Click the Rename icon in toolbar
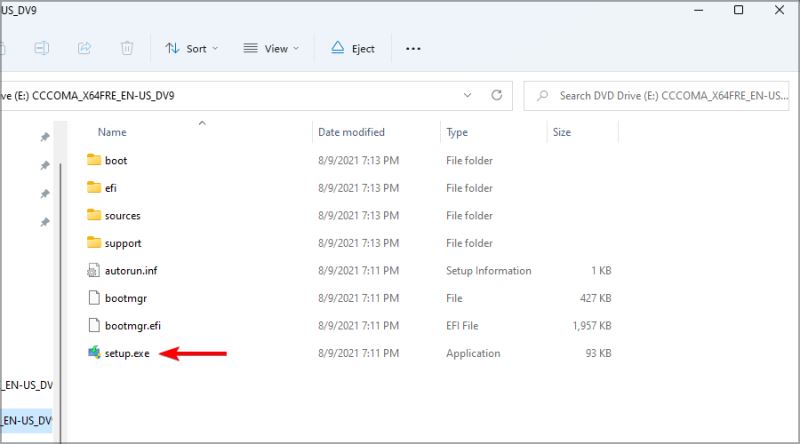 [42, 48]
